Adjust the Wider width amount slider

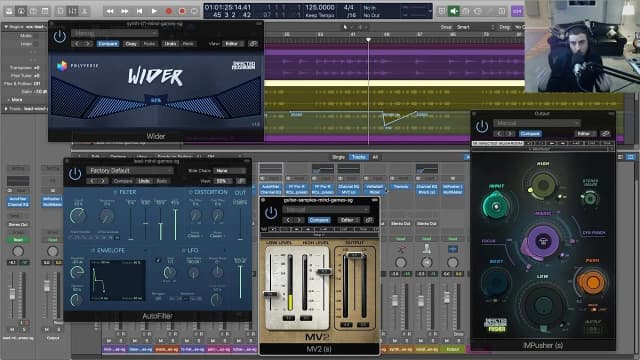tap(156, 100)
